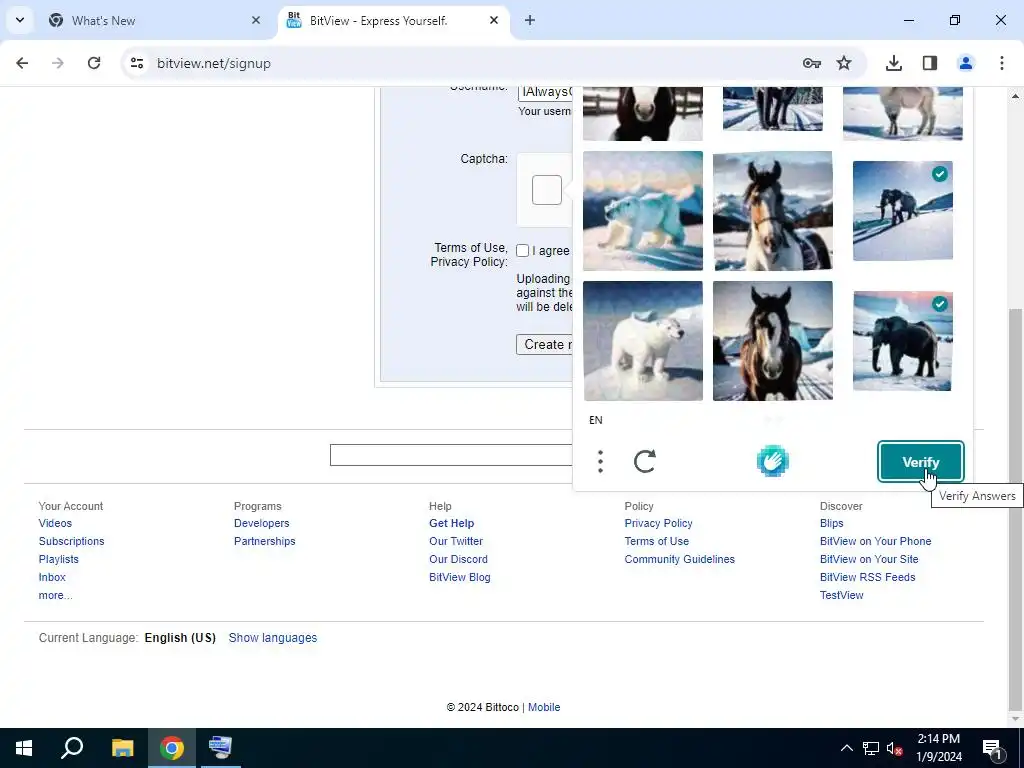Select the white polar bear image

643,341
